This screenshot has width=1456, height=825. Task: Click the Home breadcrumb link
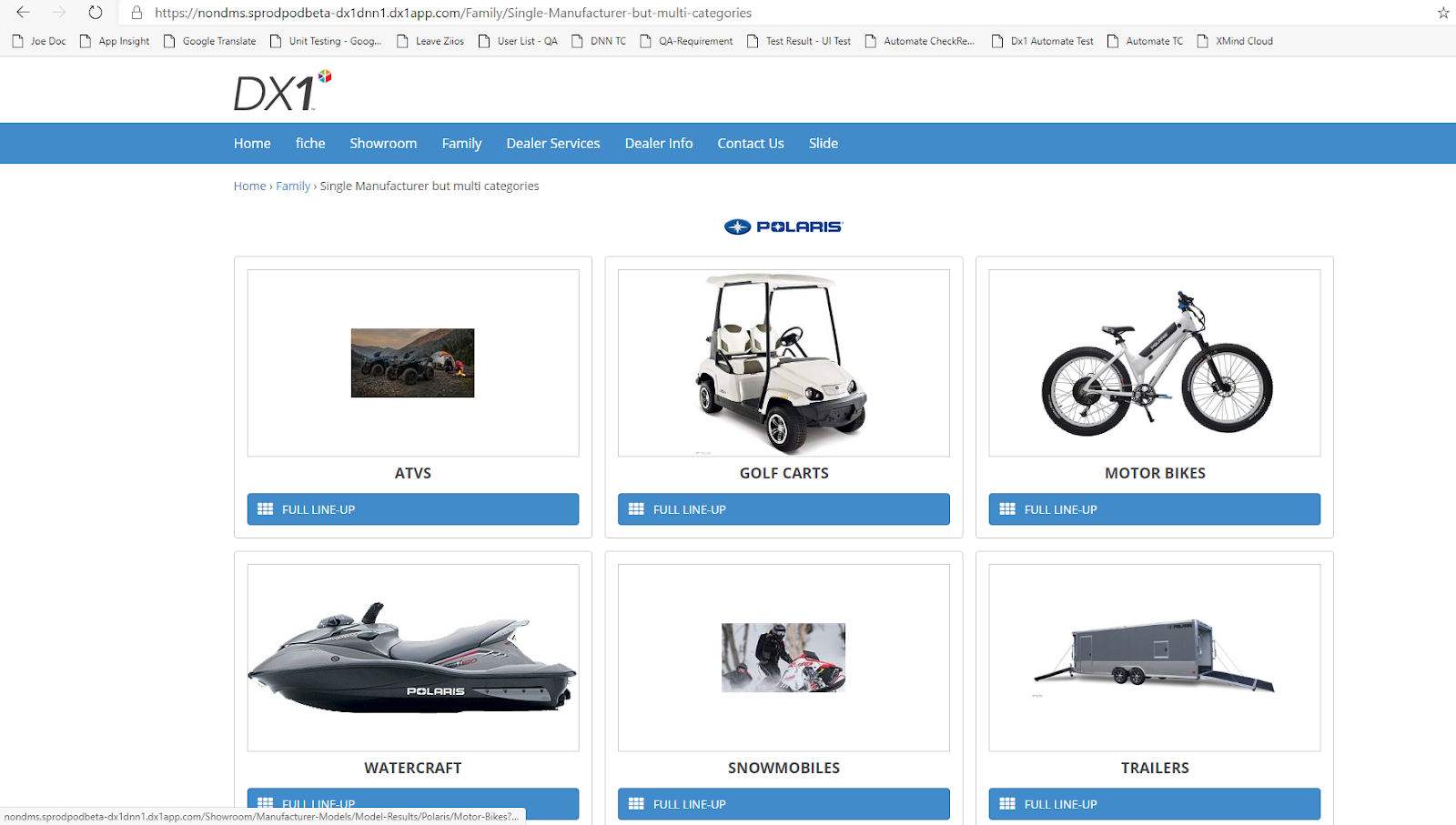[249, 186]
